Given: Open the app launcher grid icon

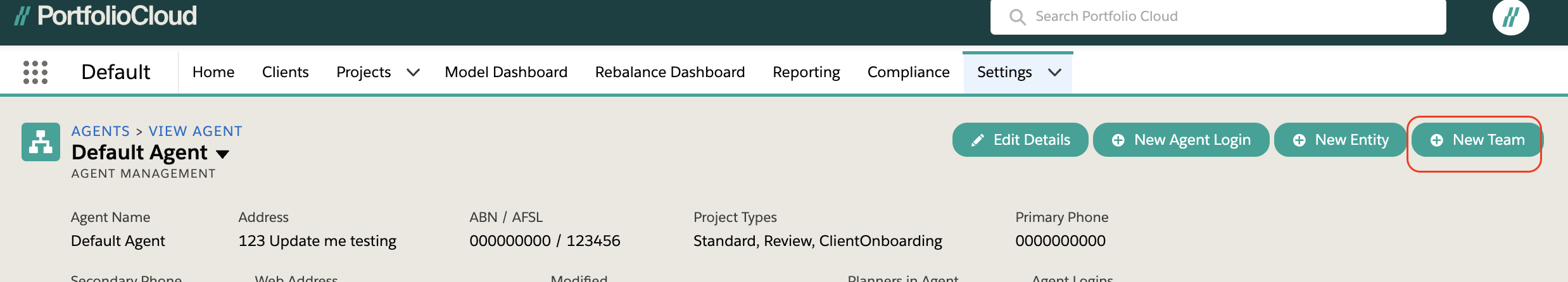Looking at the screenshot, I should pos(35,72).
